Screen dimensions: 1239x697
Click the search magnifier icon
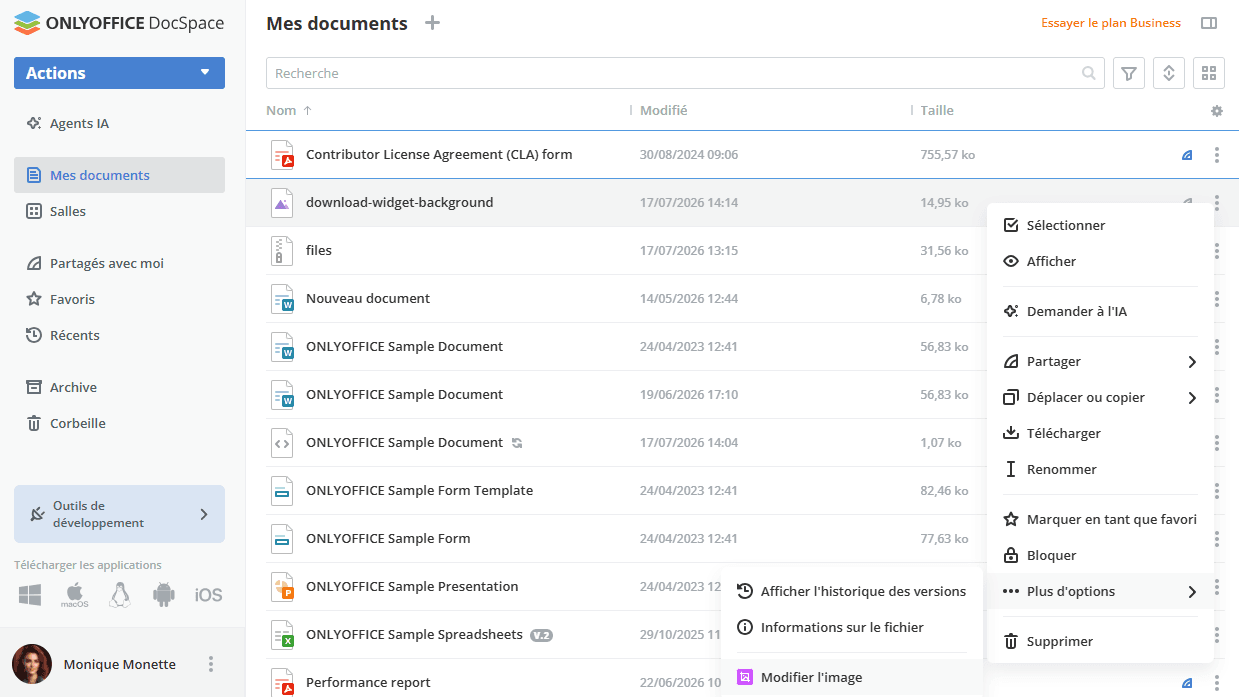(x=1088, y=73)
